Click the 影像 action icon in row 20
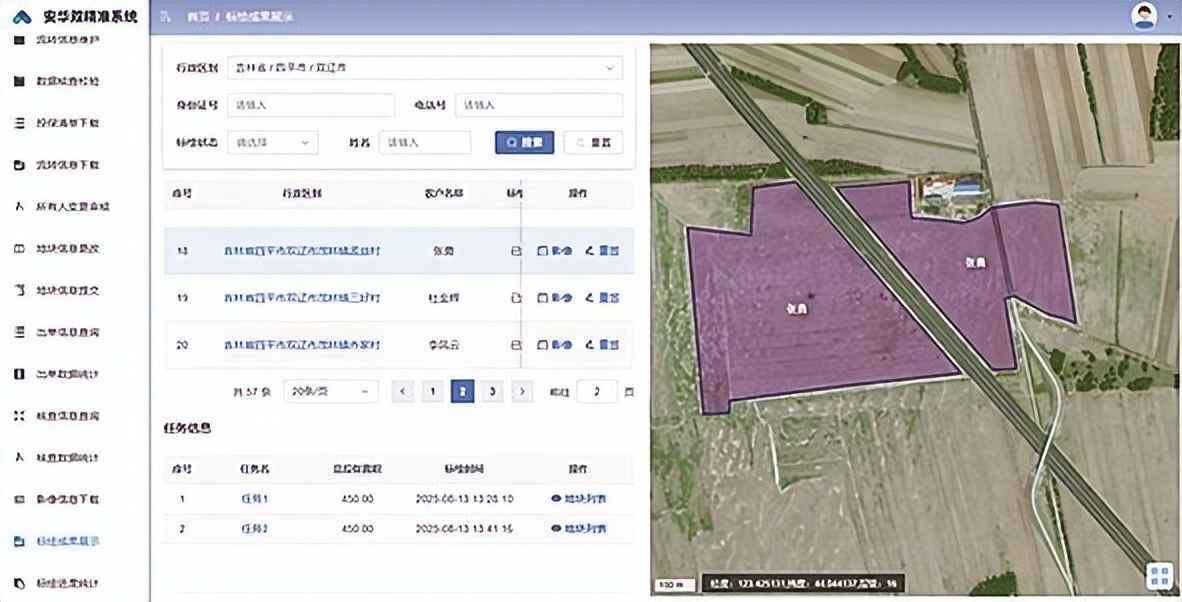 pos(542,345)
